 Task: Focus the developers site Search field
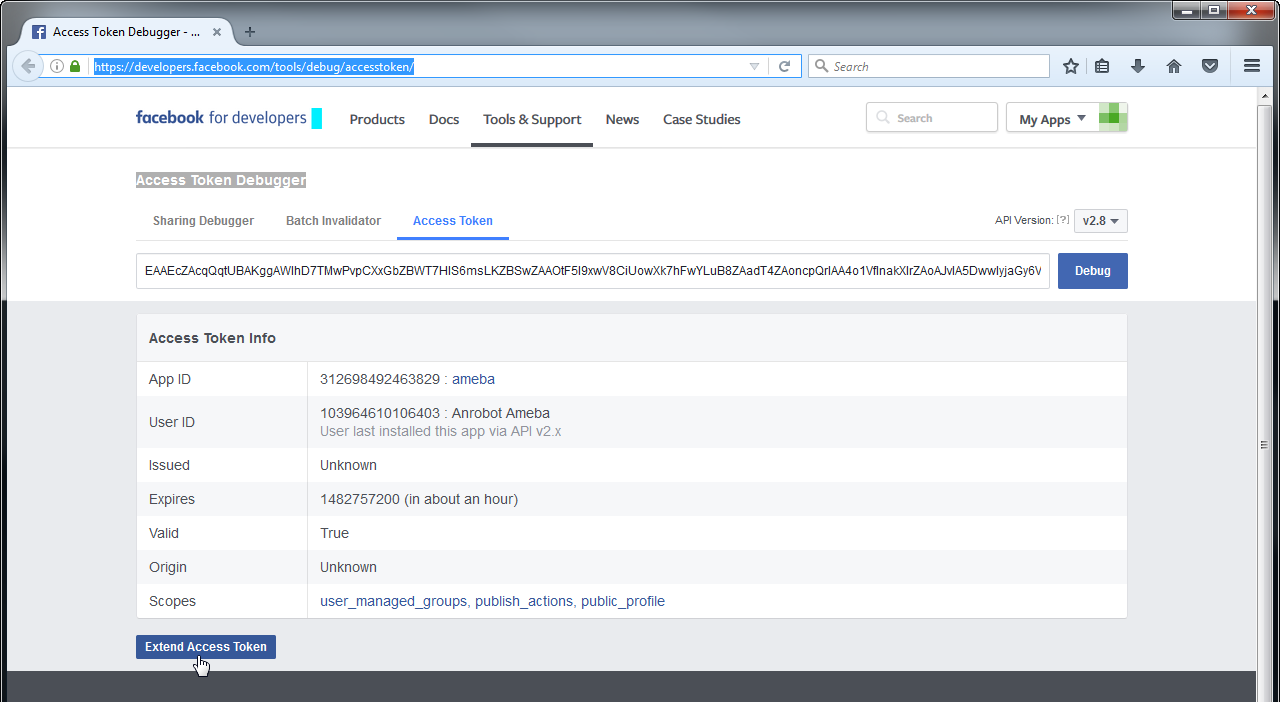tap(932, 118)
